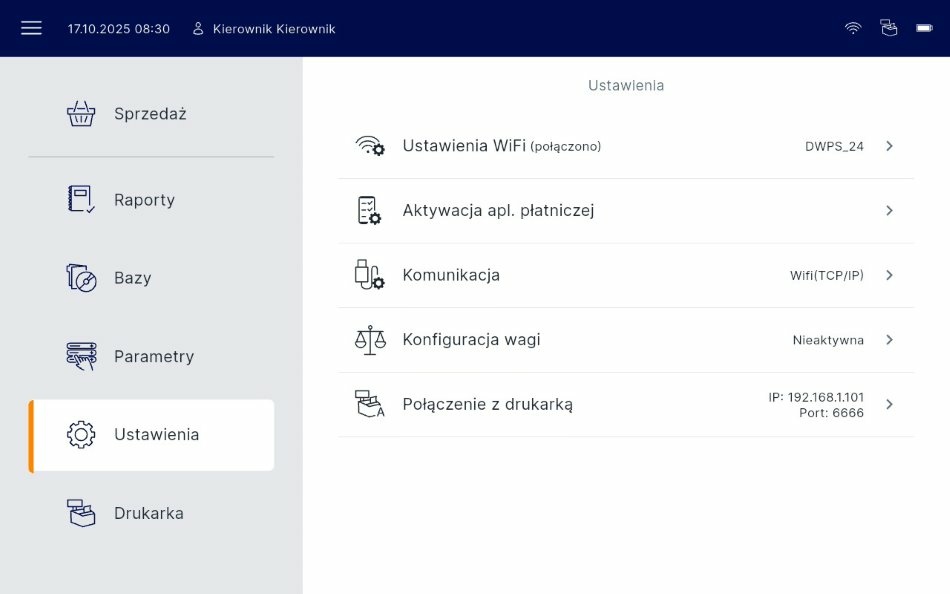Click the Komunikacja USB device icon

370,275
